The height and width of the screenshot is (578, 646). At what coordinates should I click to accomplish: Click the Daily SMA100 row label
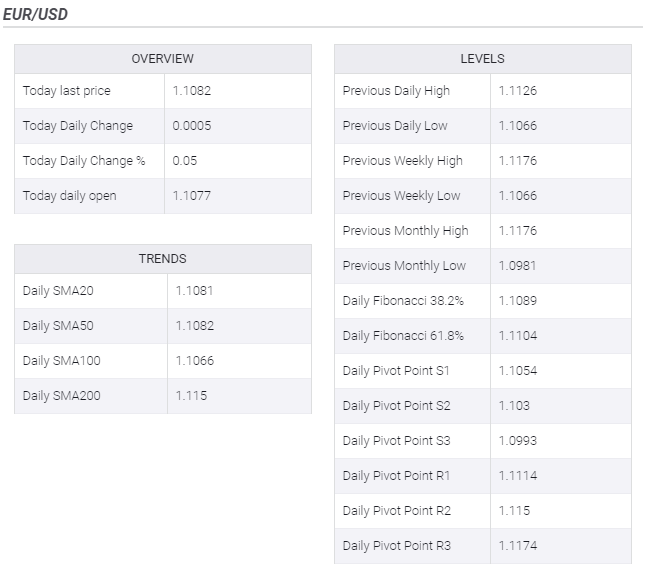pyautogui.click(x=61, y=361)
